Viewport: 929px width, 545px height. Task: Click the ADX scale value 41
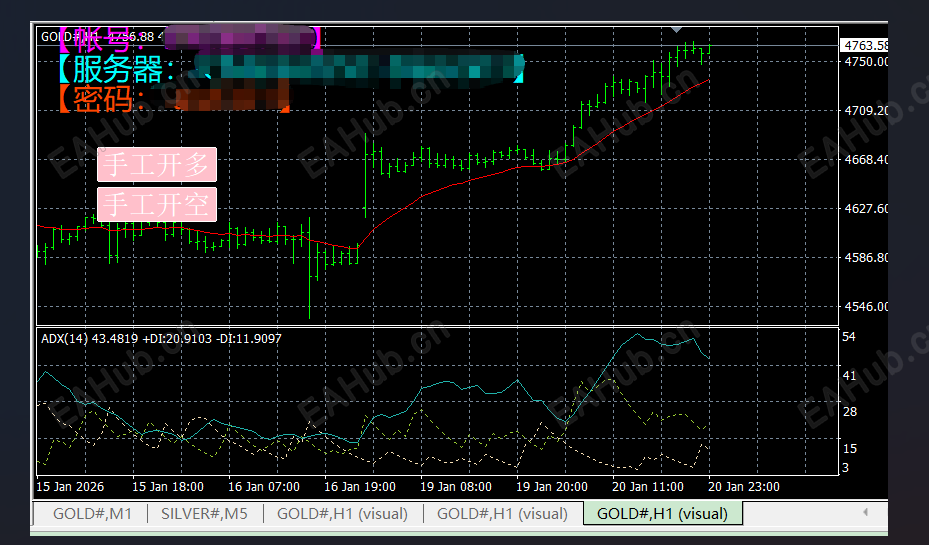(x=849, y=376)
